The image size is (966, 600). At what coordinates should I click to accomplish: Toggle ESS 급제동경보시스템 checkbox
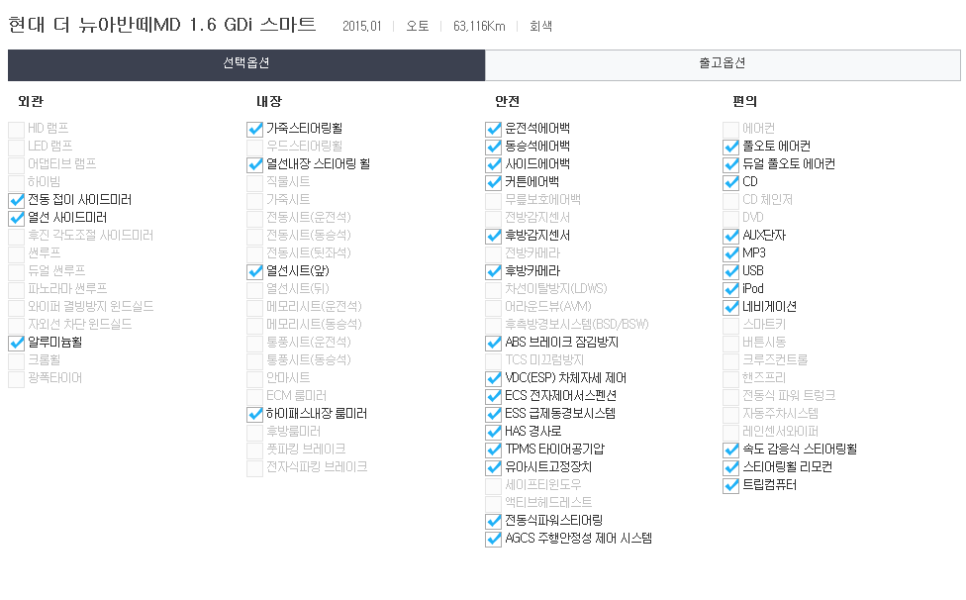(x=493, y=415)
